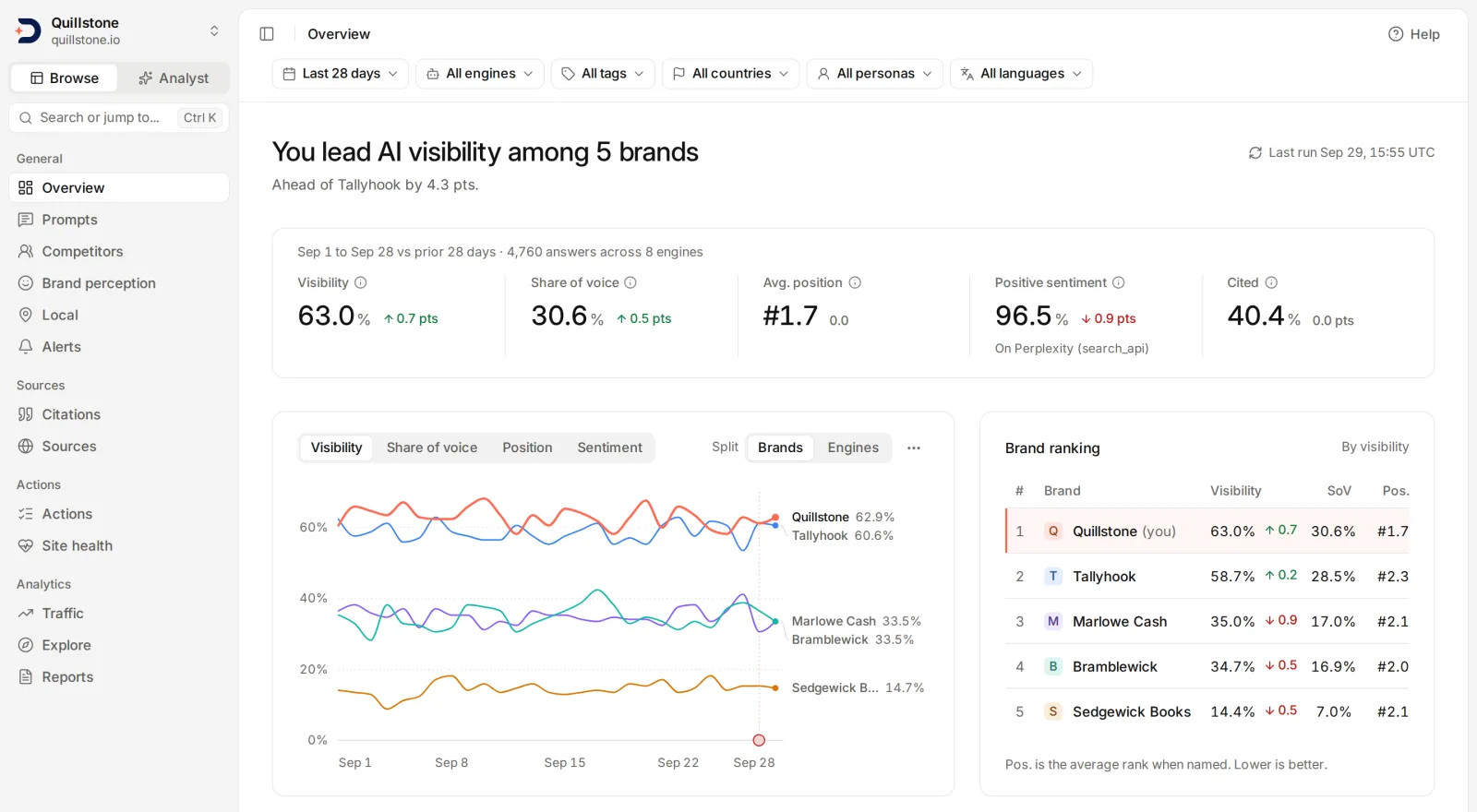Open Reports in the sidebar
The image size is (1477, 812).
click(119, 677)
